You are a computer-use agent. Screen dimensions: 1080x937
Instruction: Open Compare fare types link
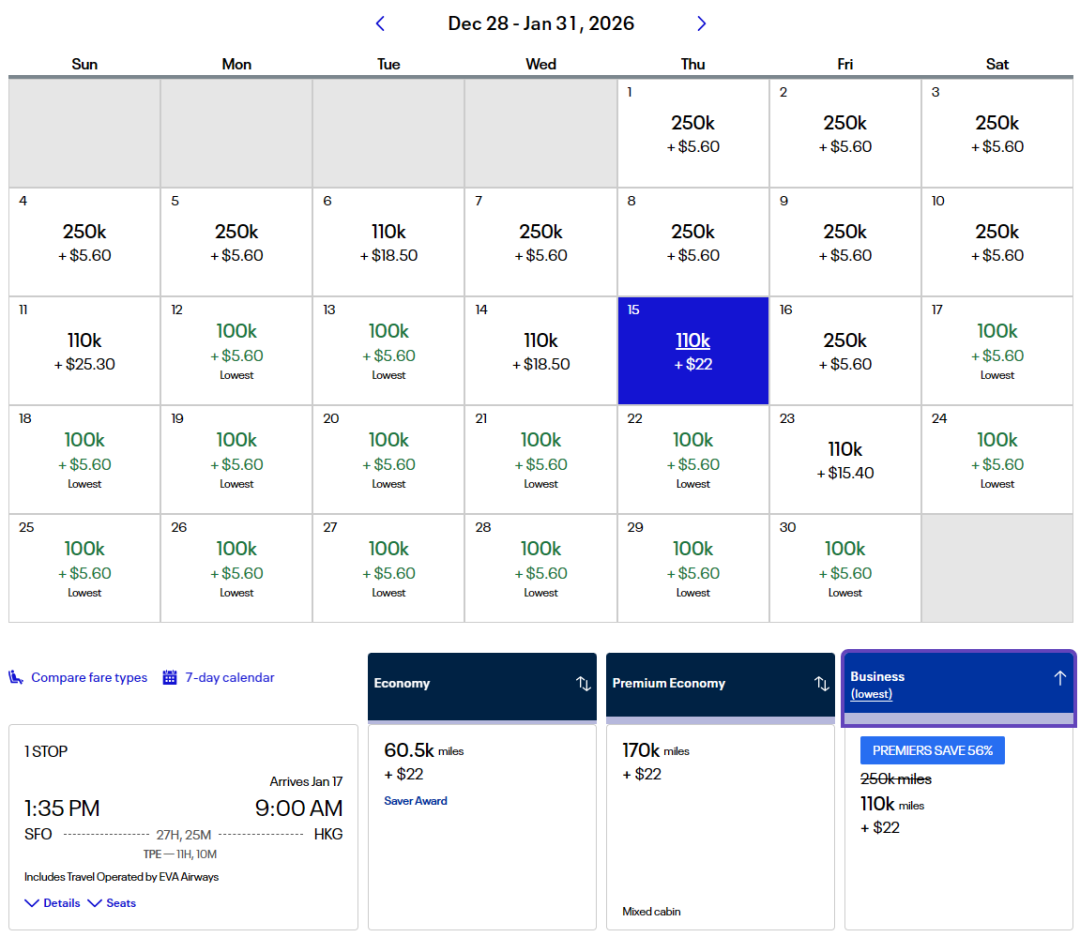[89, 678]
